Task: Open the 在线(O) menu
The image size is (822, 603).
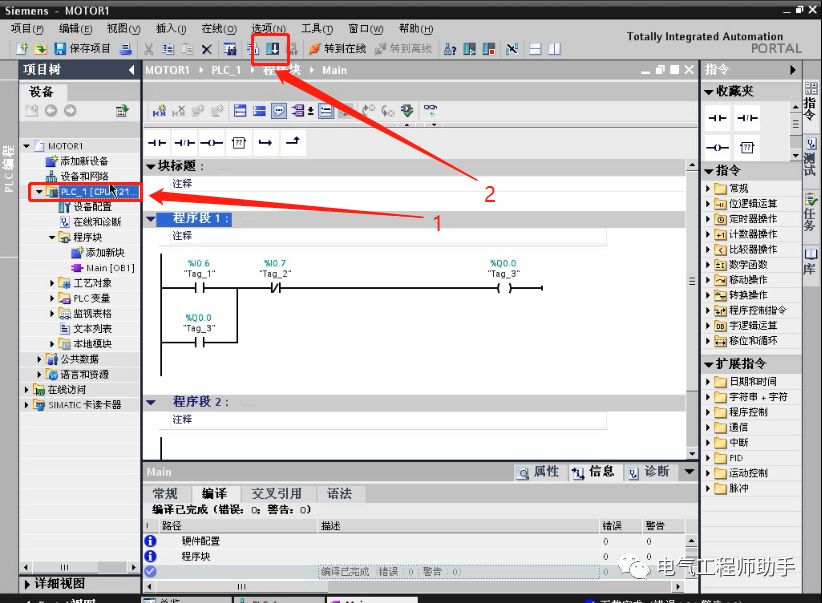Action: coord(219,28)
